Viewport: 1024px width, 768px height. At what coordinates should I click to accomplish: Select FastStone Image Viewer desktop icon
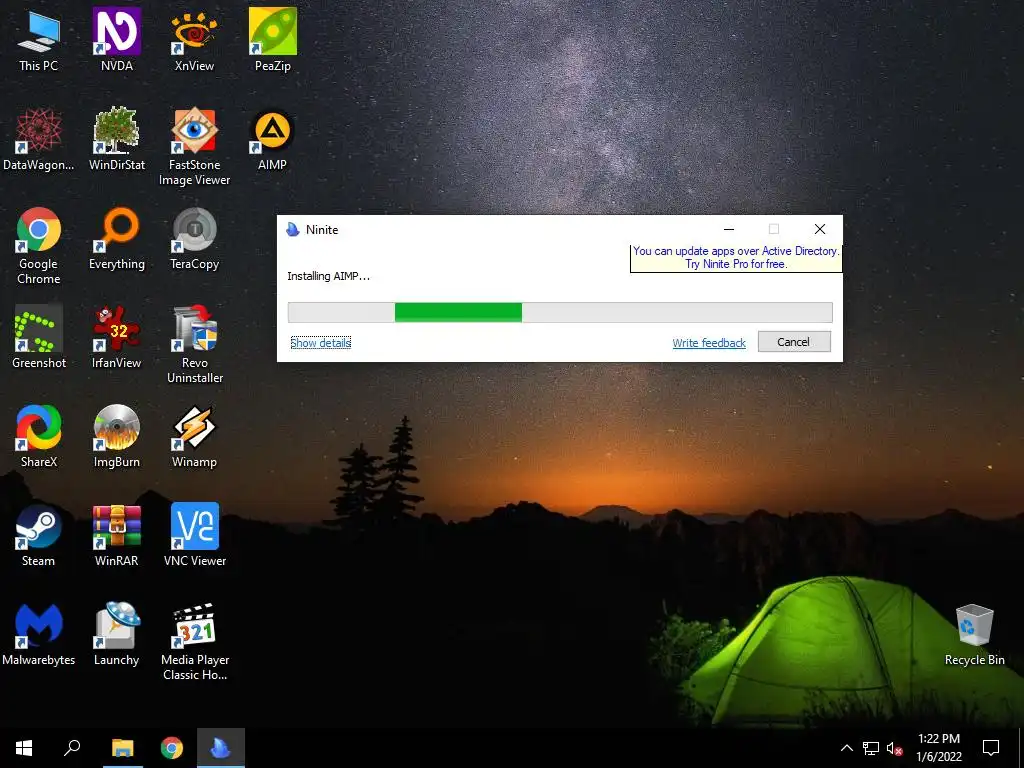tap(194, 147)
